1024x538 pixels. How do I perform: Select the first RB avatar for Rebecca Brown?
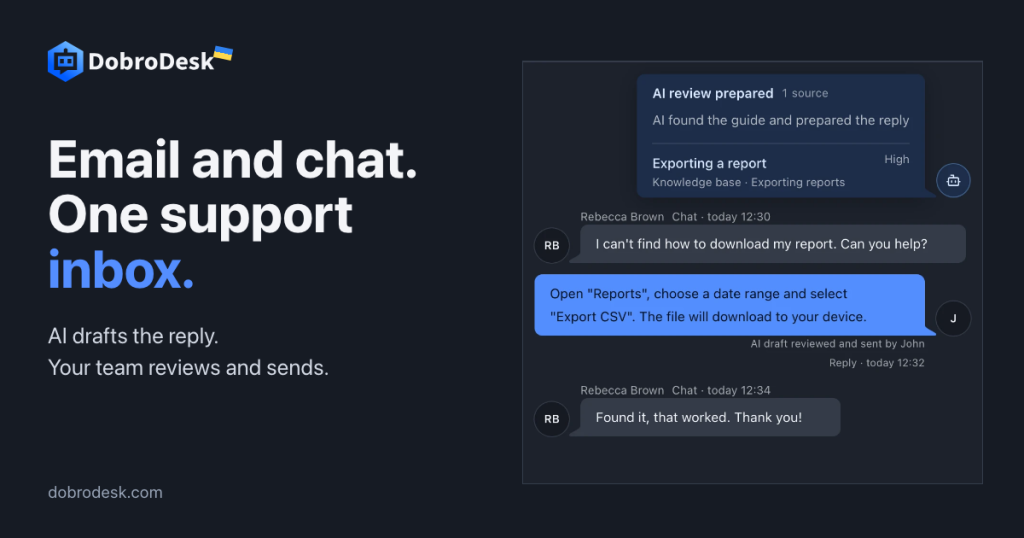pos(552,245)
